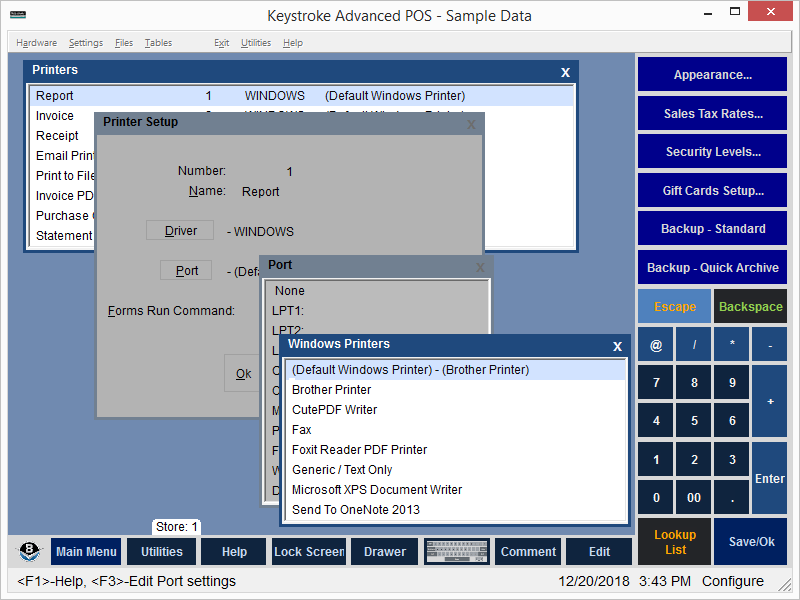Select Foxit Reader PDF Printer
The image size is (800, 600).
pyautogui.click(x=359, y=450)
